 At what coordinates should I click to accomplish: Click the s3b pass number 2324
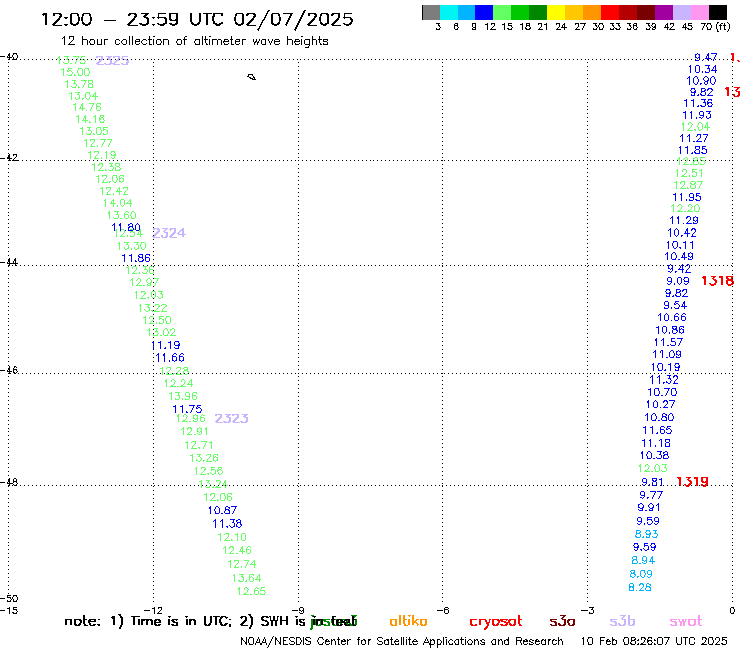click(x=169, y=233)
